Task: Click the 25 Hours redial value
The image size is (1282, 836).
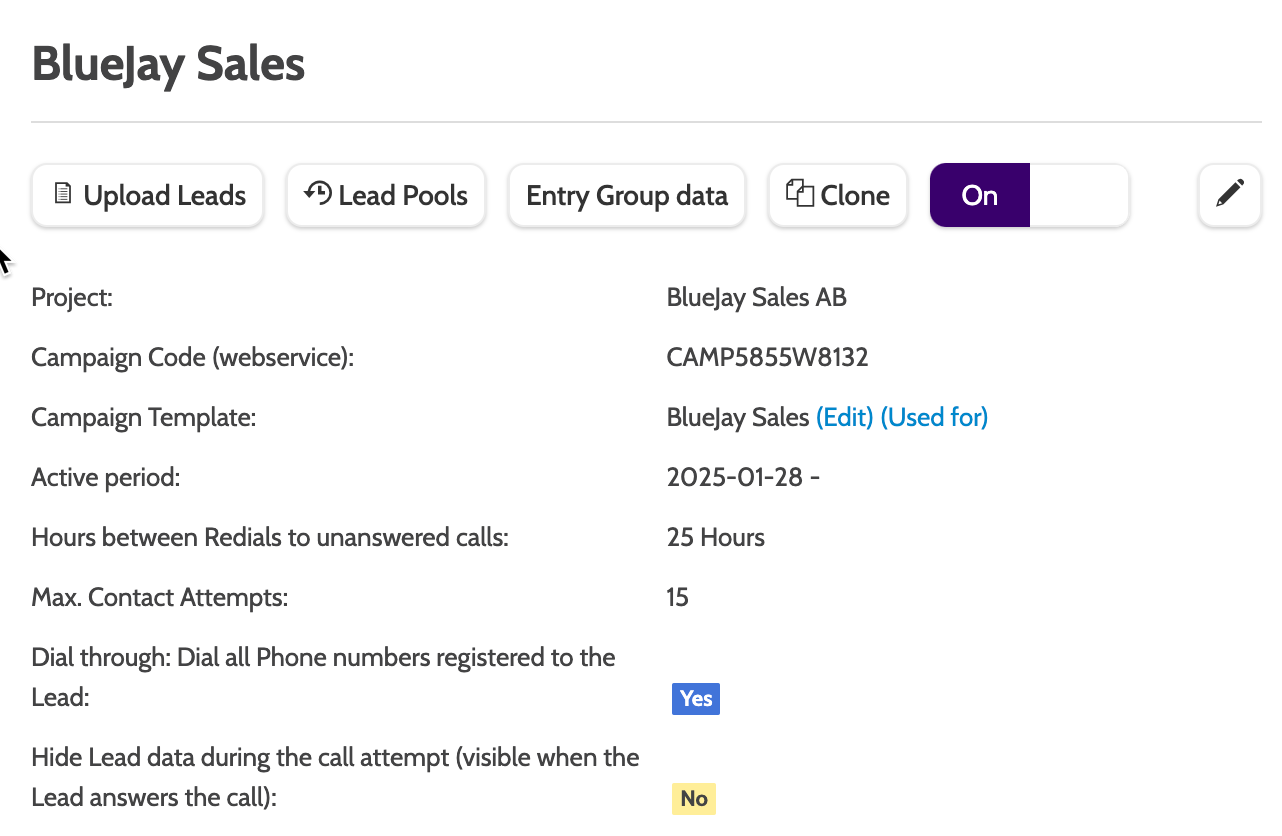Action: click(715, 537)
